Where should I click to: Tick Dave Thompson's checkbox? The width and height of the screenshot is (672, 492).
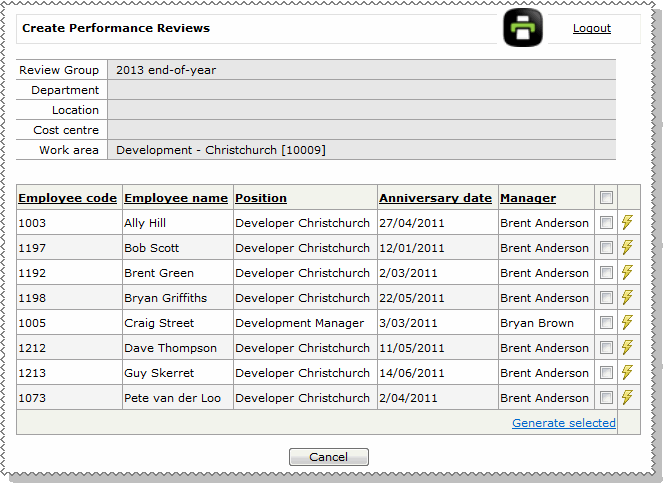tap(606, 348)
